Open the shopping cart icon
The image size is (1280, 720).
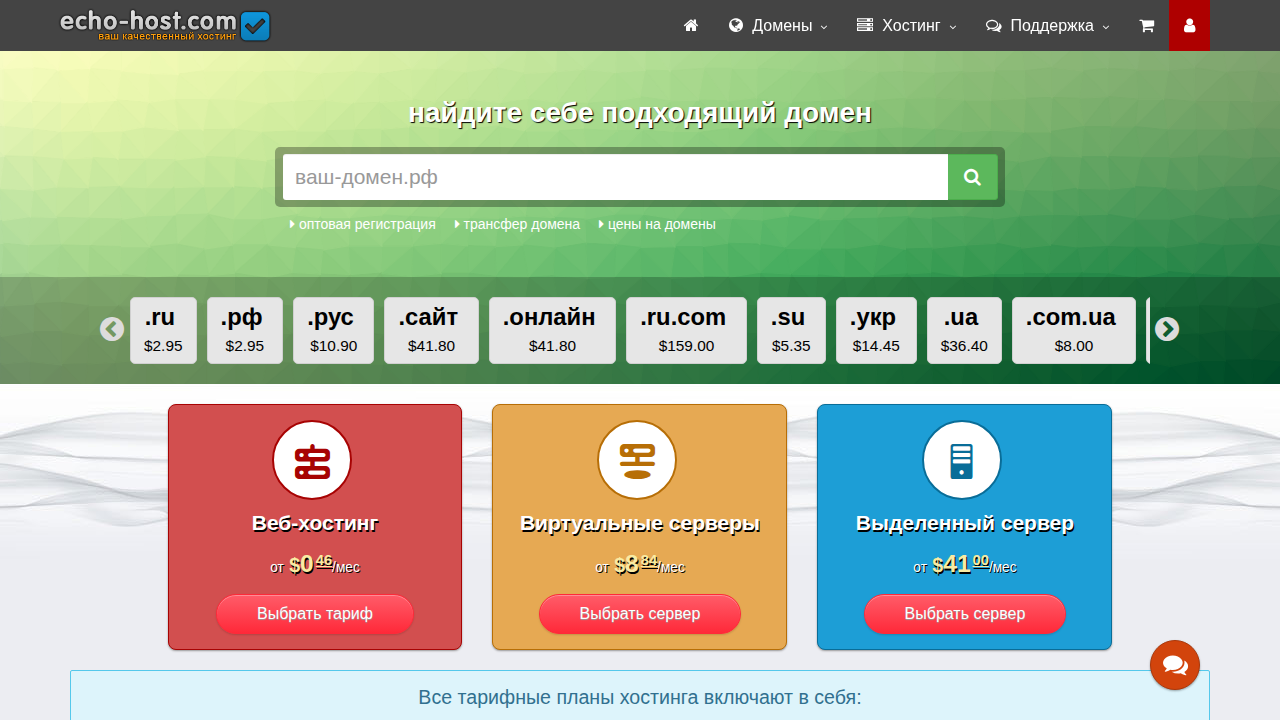pyautogui.click(x=1147, y=25)
